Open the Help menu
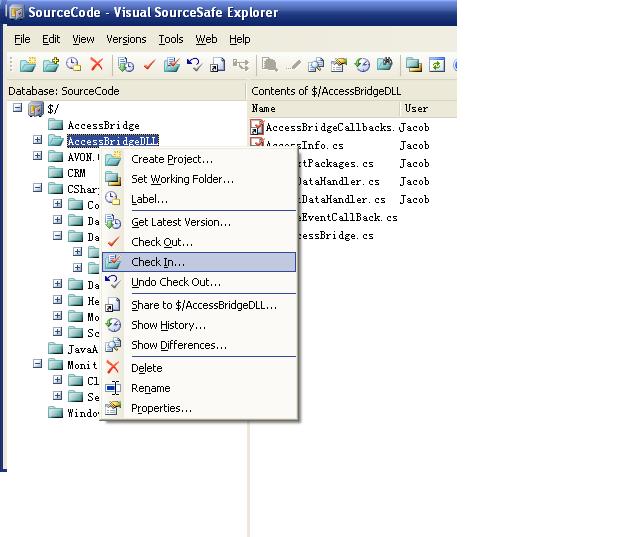The image size is (640, 537). (x=240, y=39)
